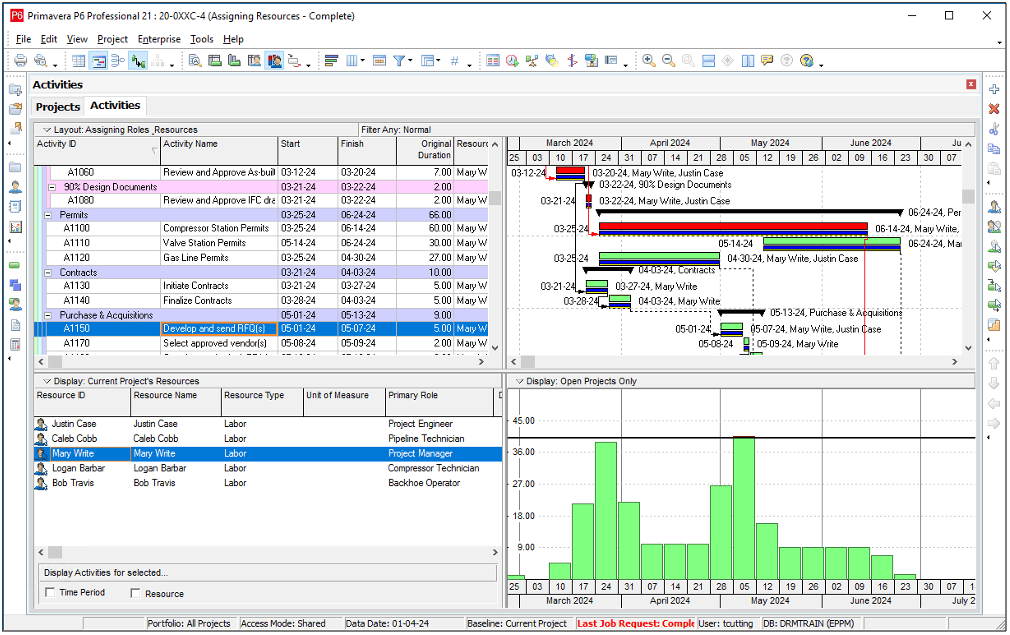Screen dimensions: 1010x635
Task: Open the File menu
Action: pos(23,39)
